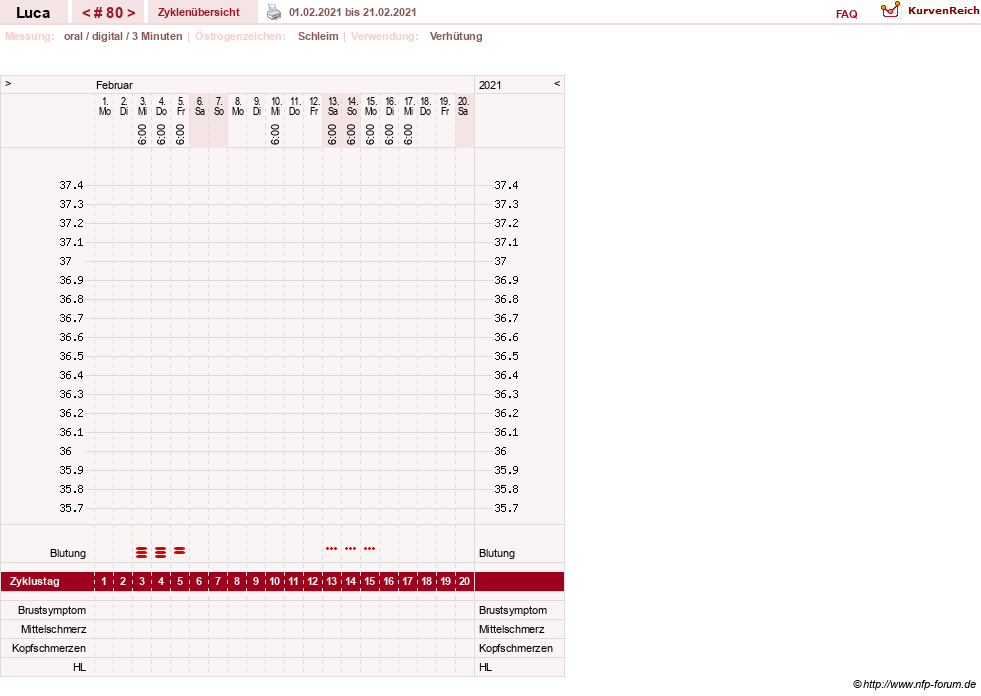Select cycle day 10 in Zyklustag row
Viewport: 981px width, 696px height.
[x=275, y=581]
